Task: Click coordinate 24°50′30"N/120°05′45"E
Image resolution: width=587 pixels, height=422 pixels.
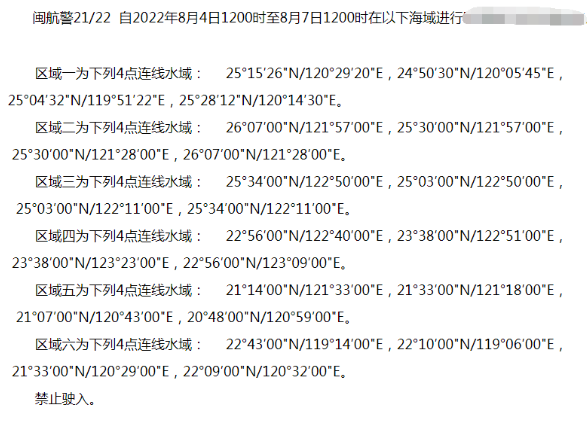Action: (475, 73)
